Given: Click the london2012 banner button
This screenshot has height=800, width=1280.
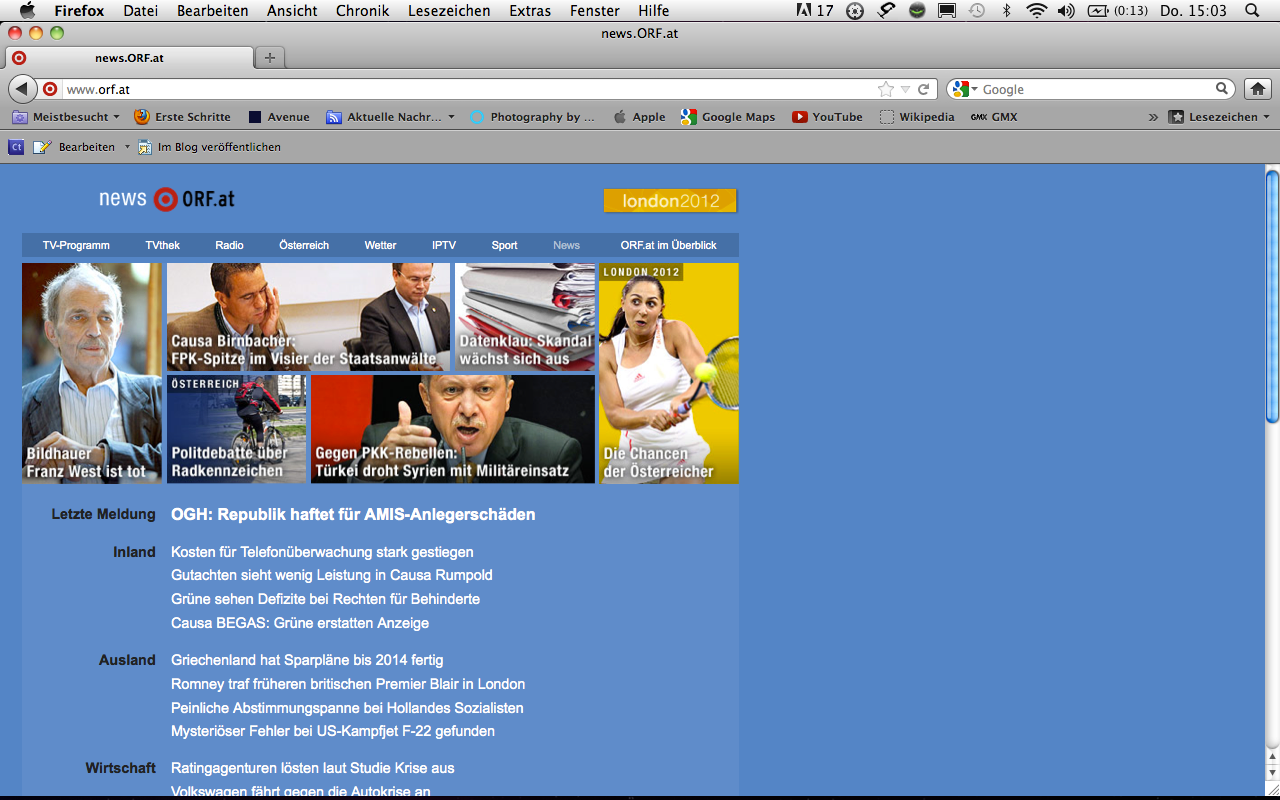Looking at the screenshot, I should tap(670, 200).
